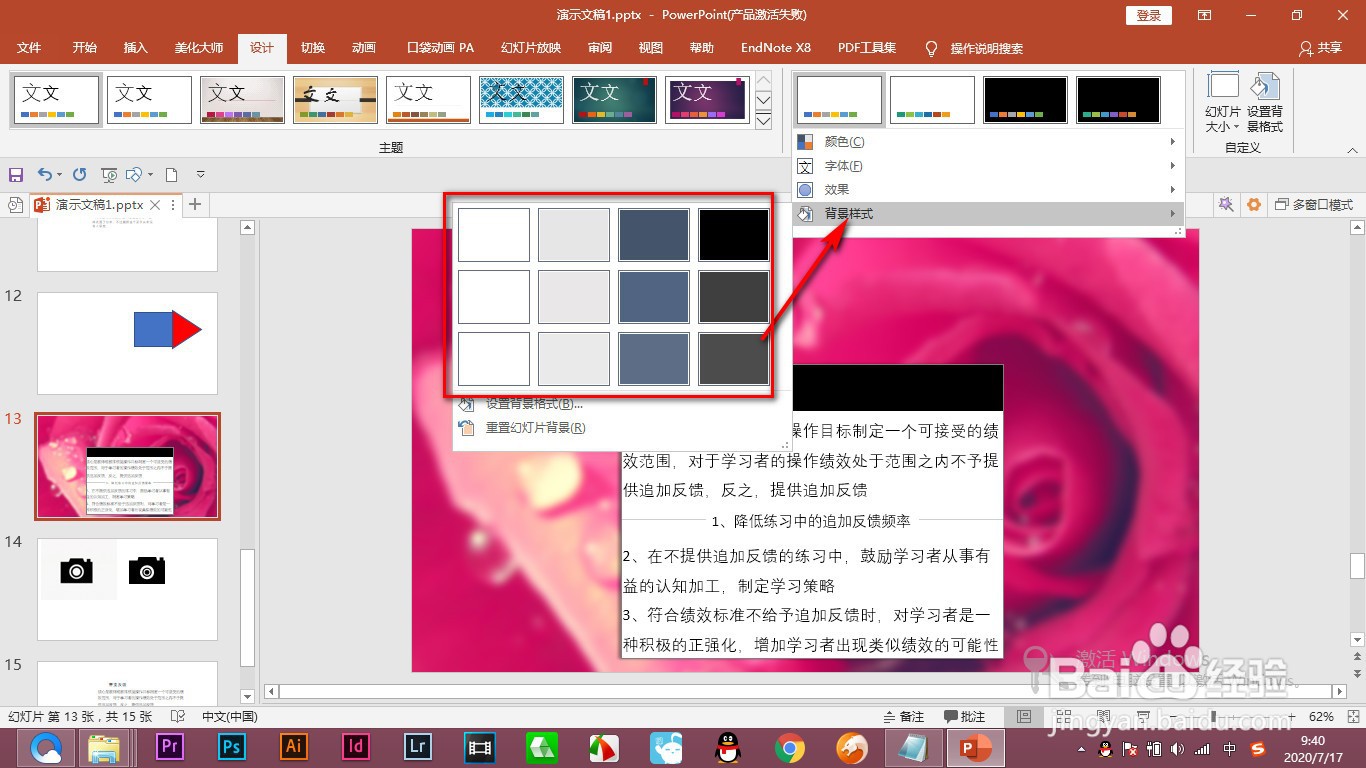The height and width of the screenshot is (768, 1366).
Task: Open the 幻灯片大小 slide size dropdown
Action: [x=1223, y=103]
